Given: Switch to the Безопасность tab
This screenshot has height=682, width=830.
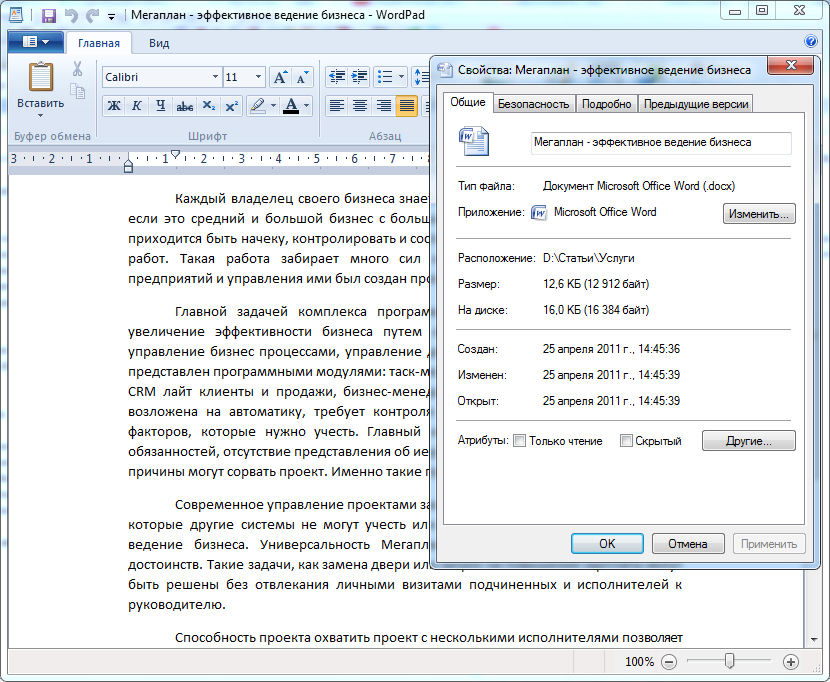Looking at the screenshot, I should 533,104.
